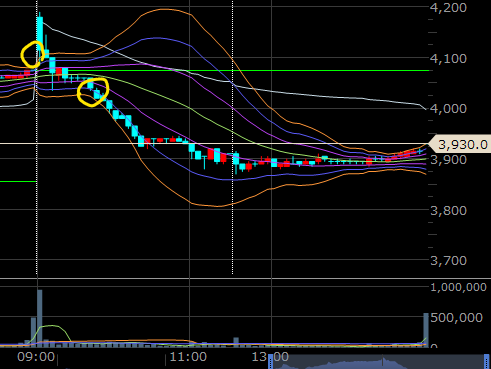Screen dimensions: 491x369
Task: Click the 500,000 volume axis label
Action: click(456, 318)
